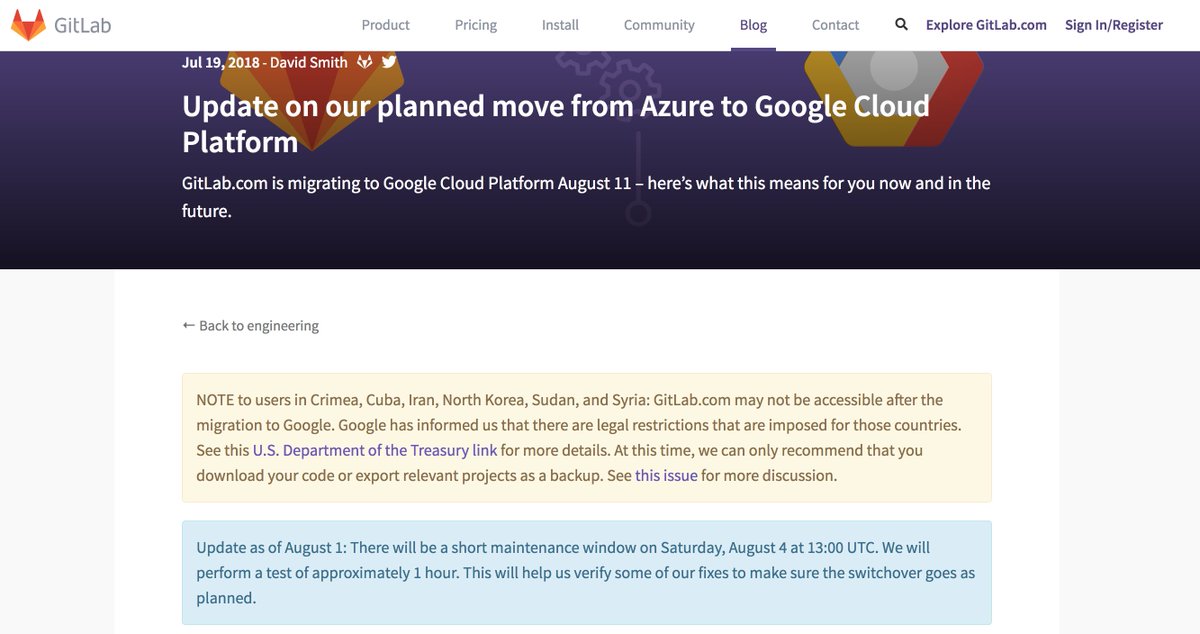Click the GitLab fox logo
This screenshot has width=1200, height=634.
point(28,25)
